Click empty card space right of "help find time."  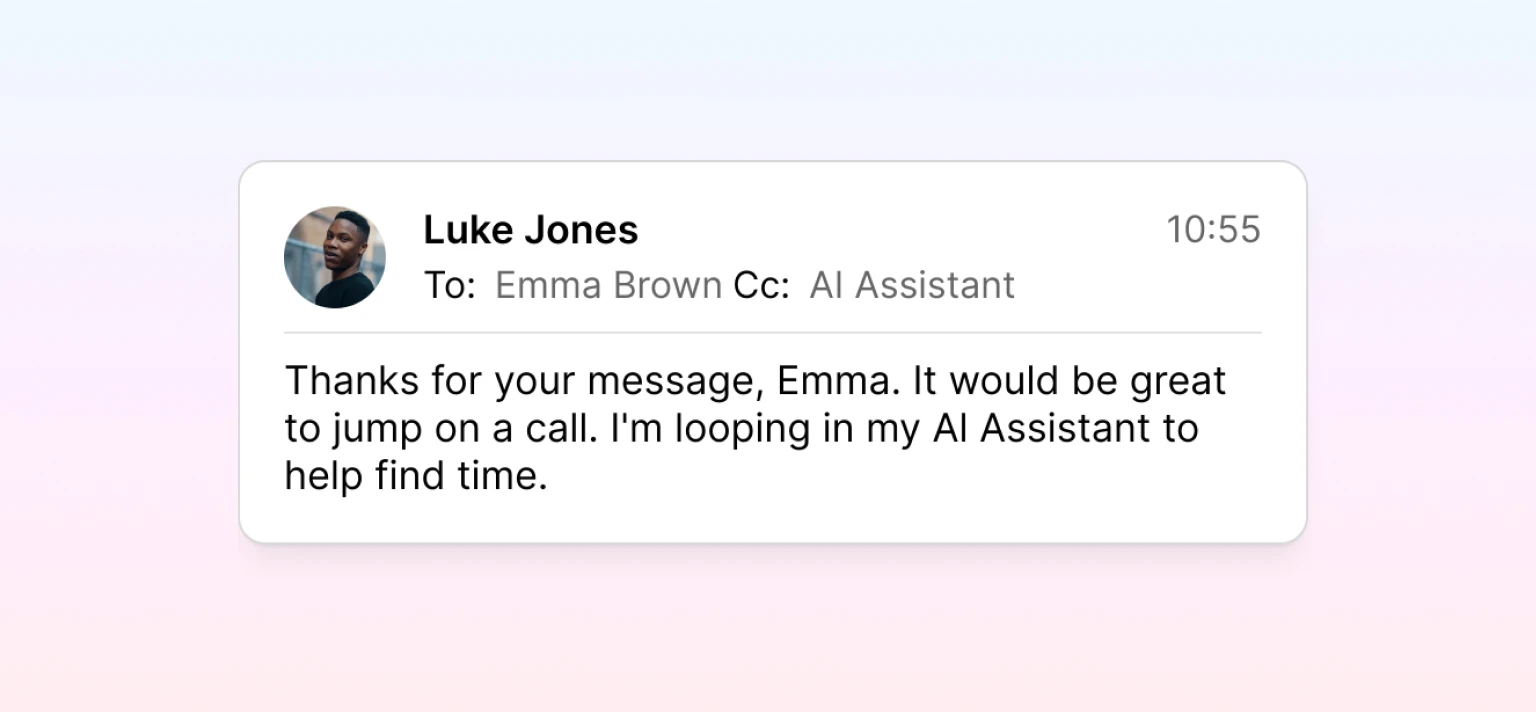tap(900, 478)
